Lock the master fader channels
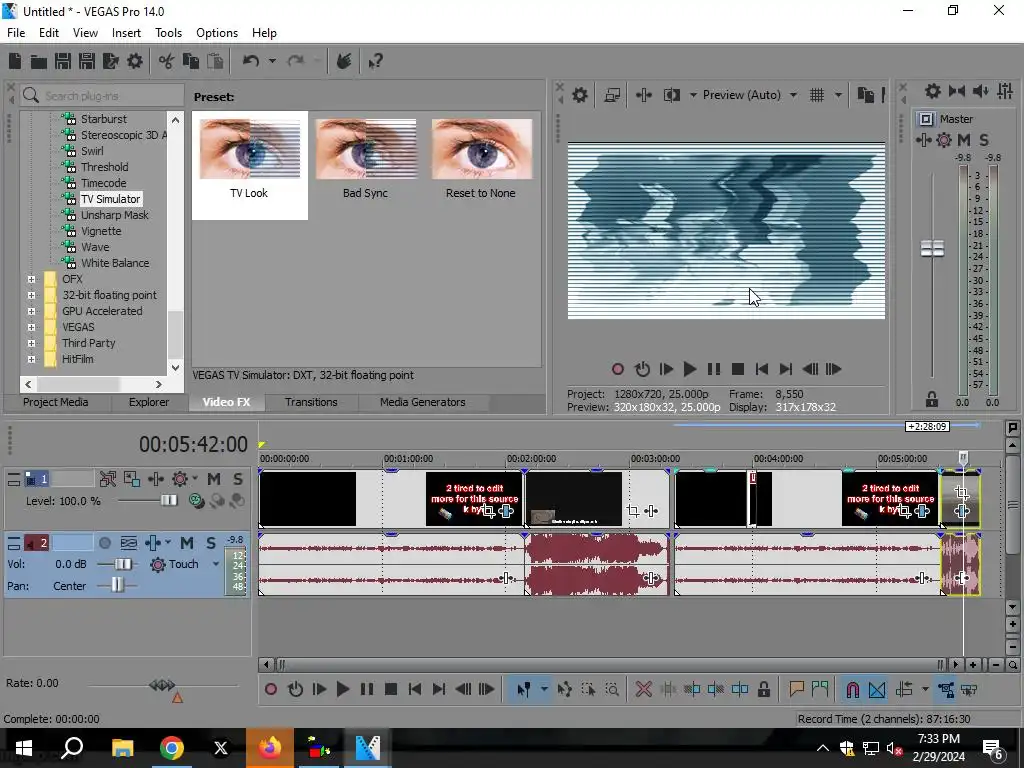Viewport: 1024px width, 768px height. (x=932, y=399)
